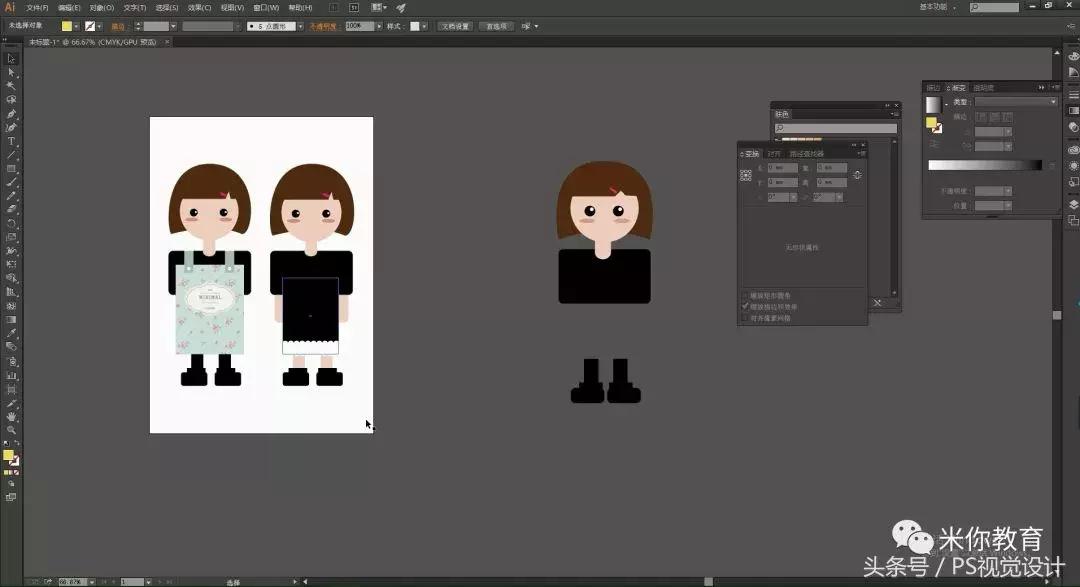Click the 首选项 button
Screen dimensions: 1080x587
pos(494,26)
